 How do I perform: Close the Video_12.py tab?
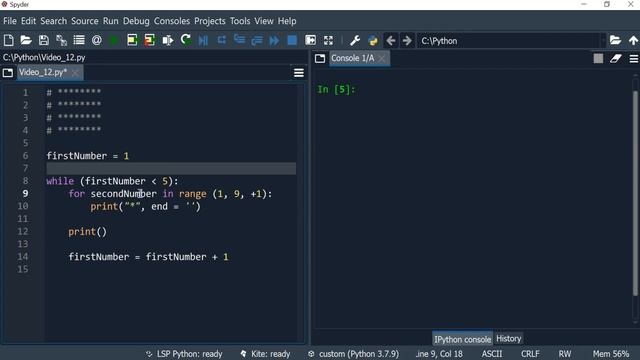pos(75,73)
